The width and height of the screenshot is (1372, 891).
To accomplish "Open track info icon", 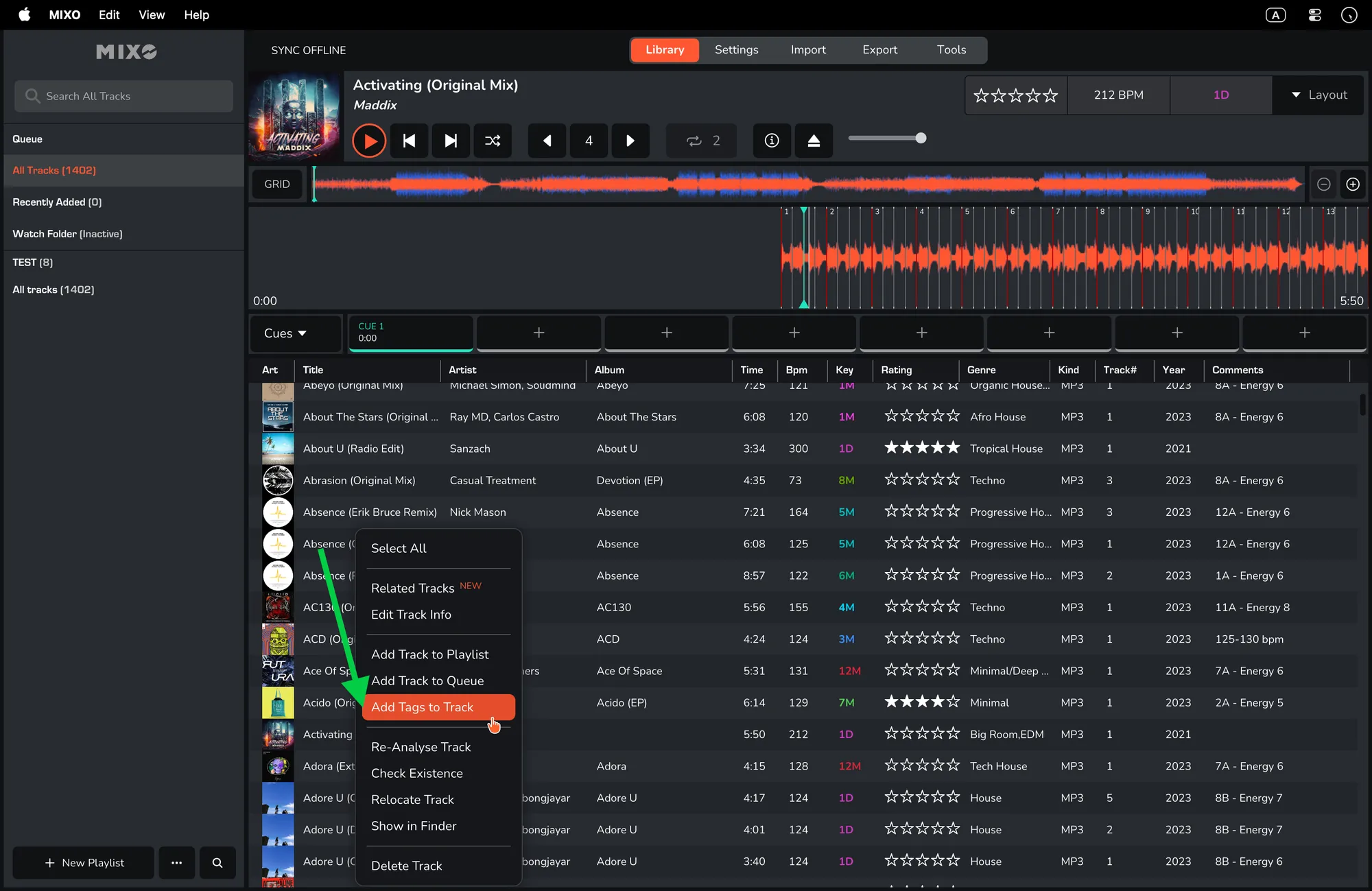I will 772,141.
